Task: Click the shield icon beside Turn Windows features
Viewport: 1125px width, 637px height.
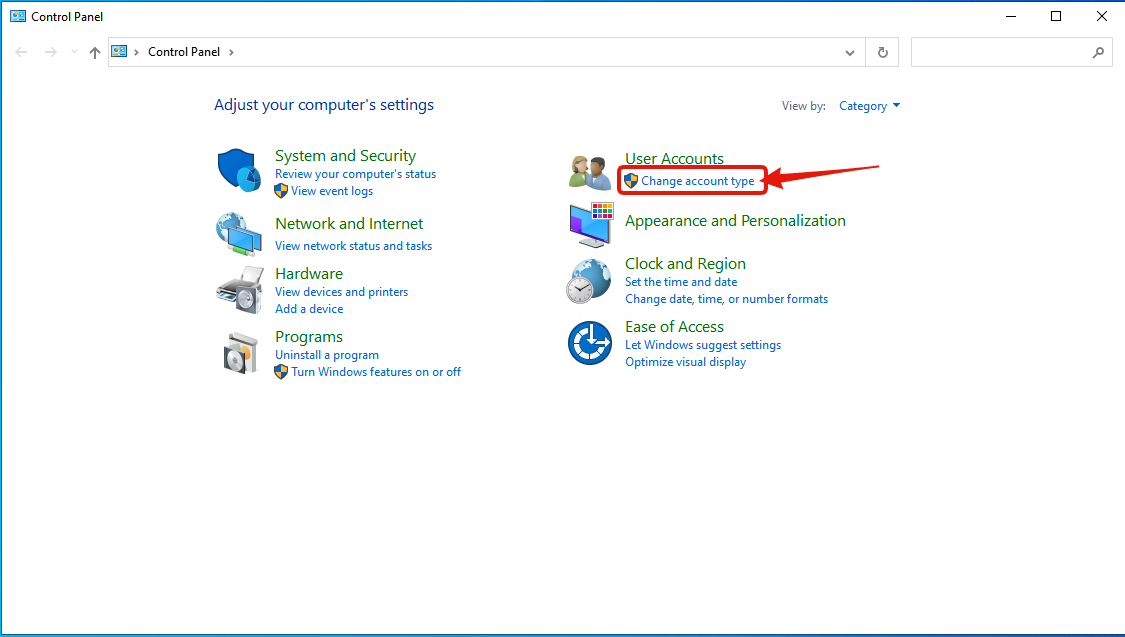Action: [281, 372]
